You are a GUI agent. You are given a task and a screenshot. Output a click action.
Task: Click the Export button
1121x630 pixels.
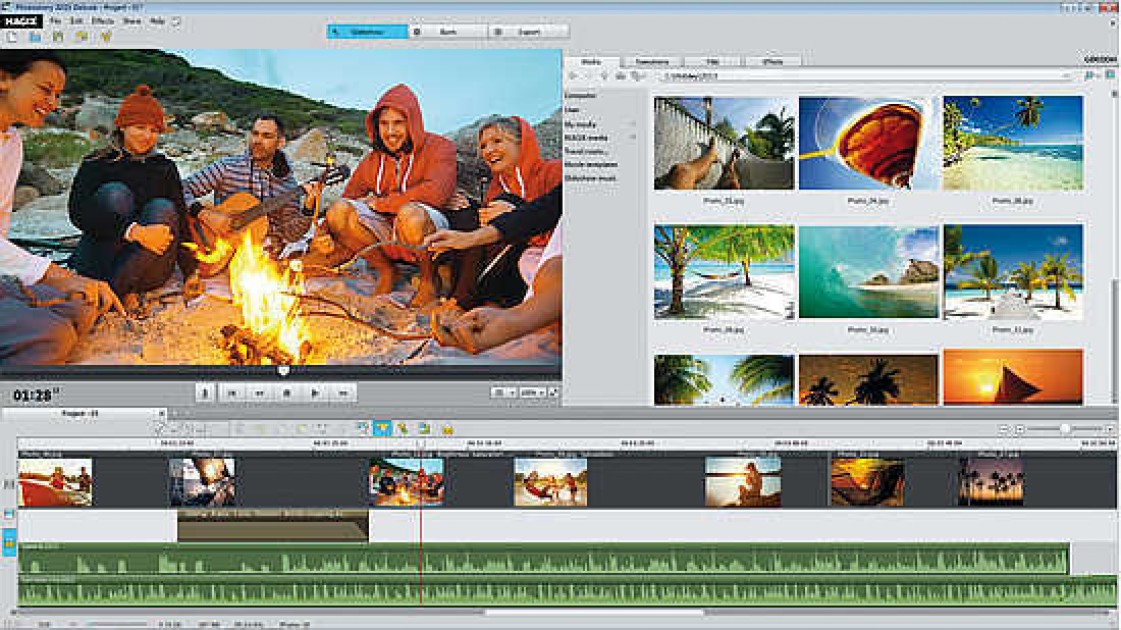(x=529, y=32)
